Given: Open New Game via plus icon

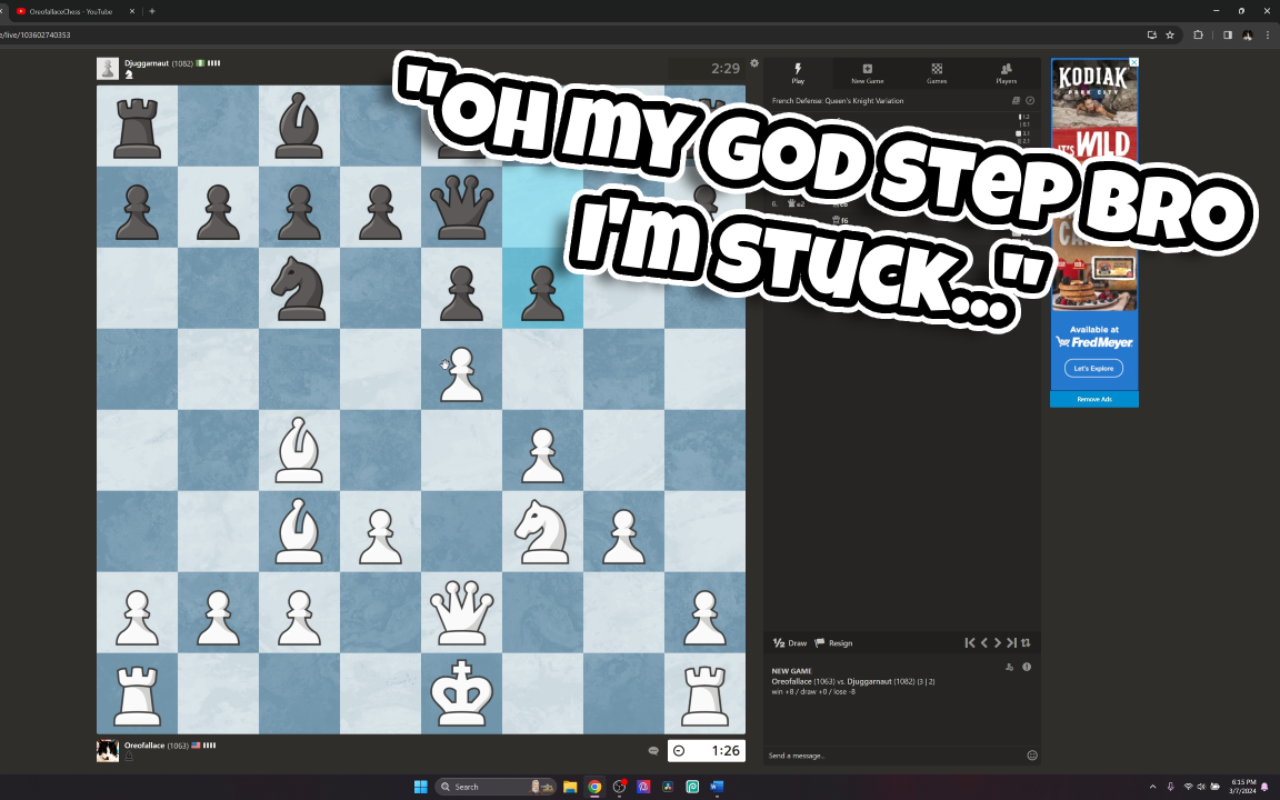Looking at the screenshot, I should click(868, 68).
